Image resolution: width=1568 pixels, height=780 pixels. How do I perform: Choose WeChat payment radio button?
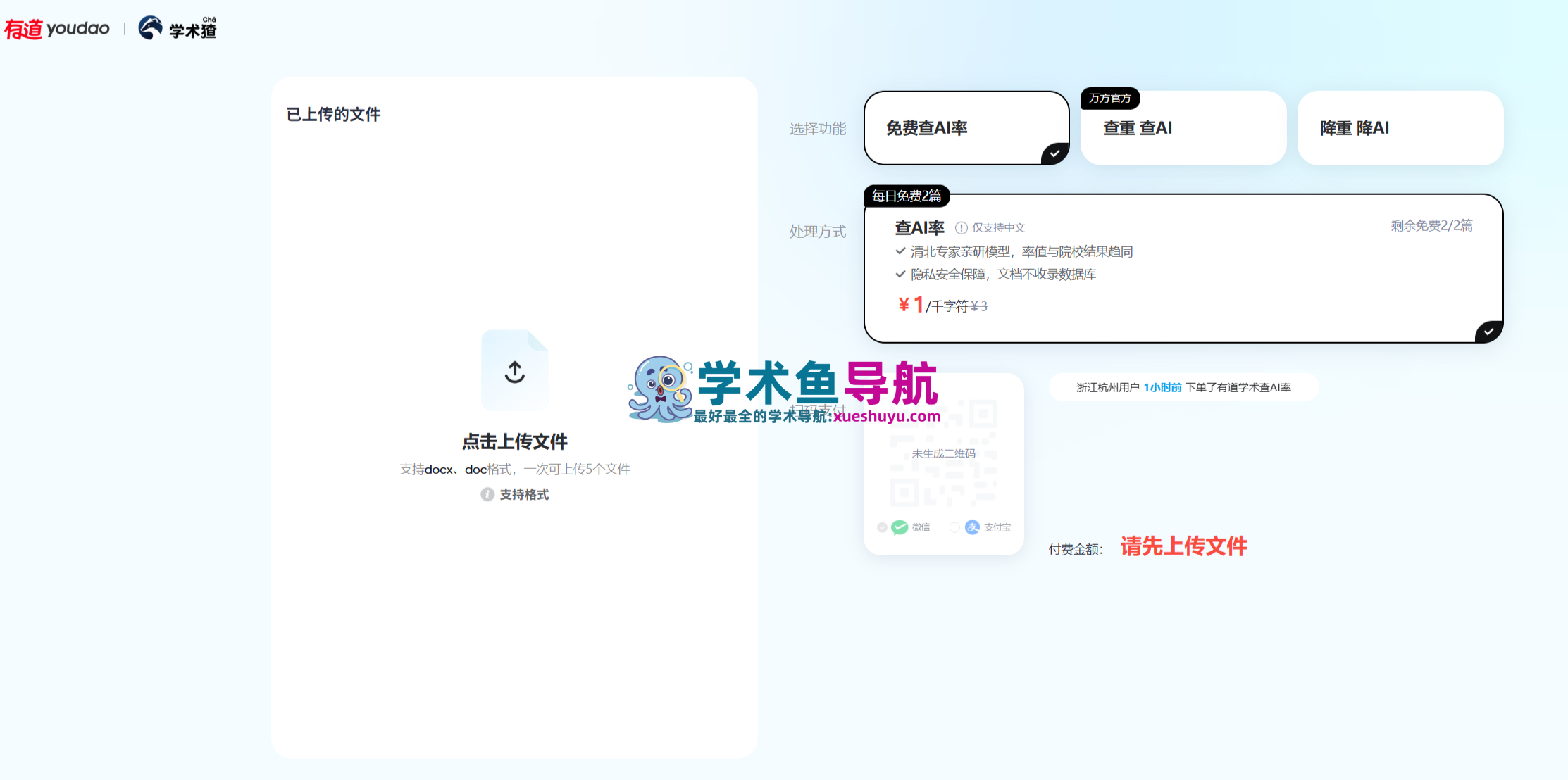[882, 527]
